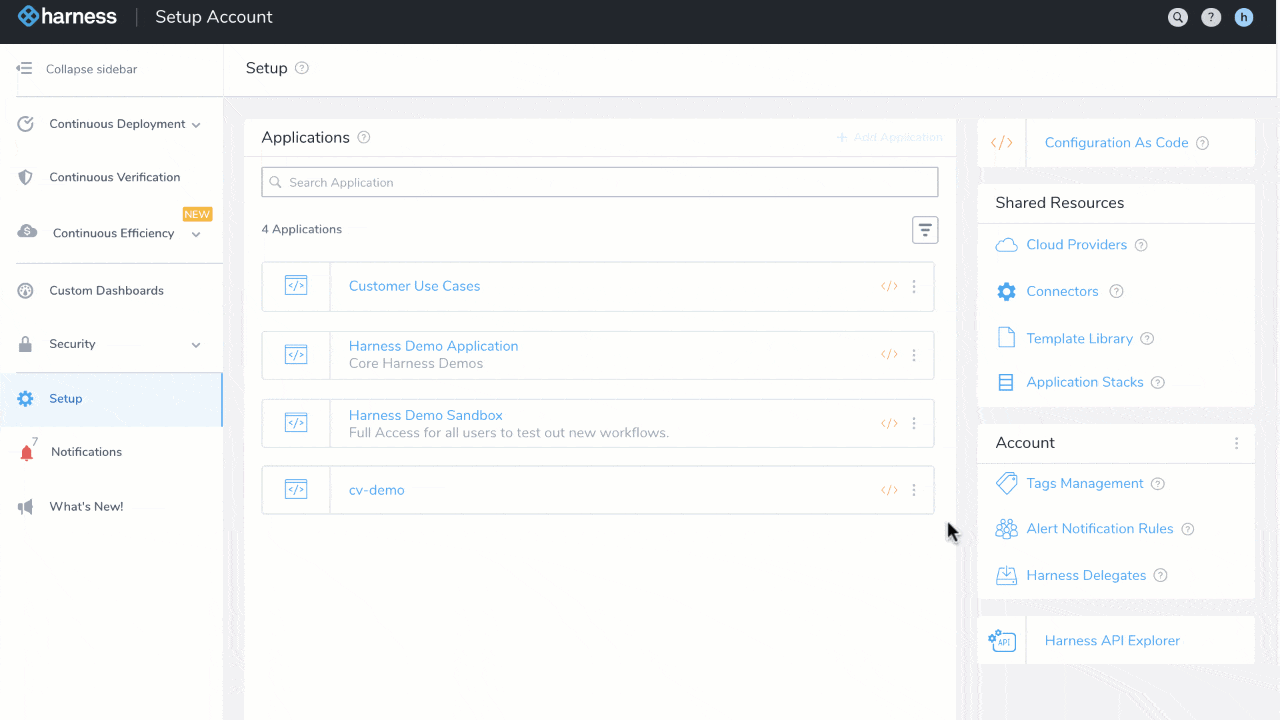Open Alert Notification Rules link
Viewport: 1280px width, 720px height.
[x=1100, y=529]
